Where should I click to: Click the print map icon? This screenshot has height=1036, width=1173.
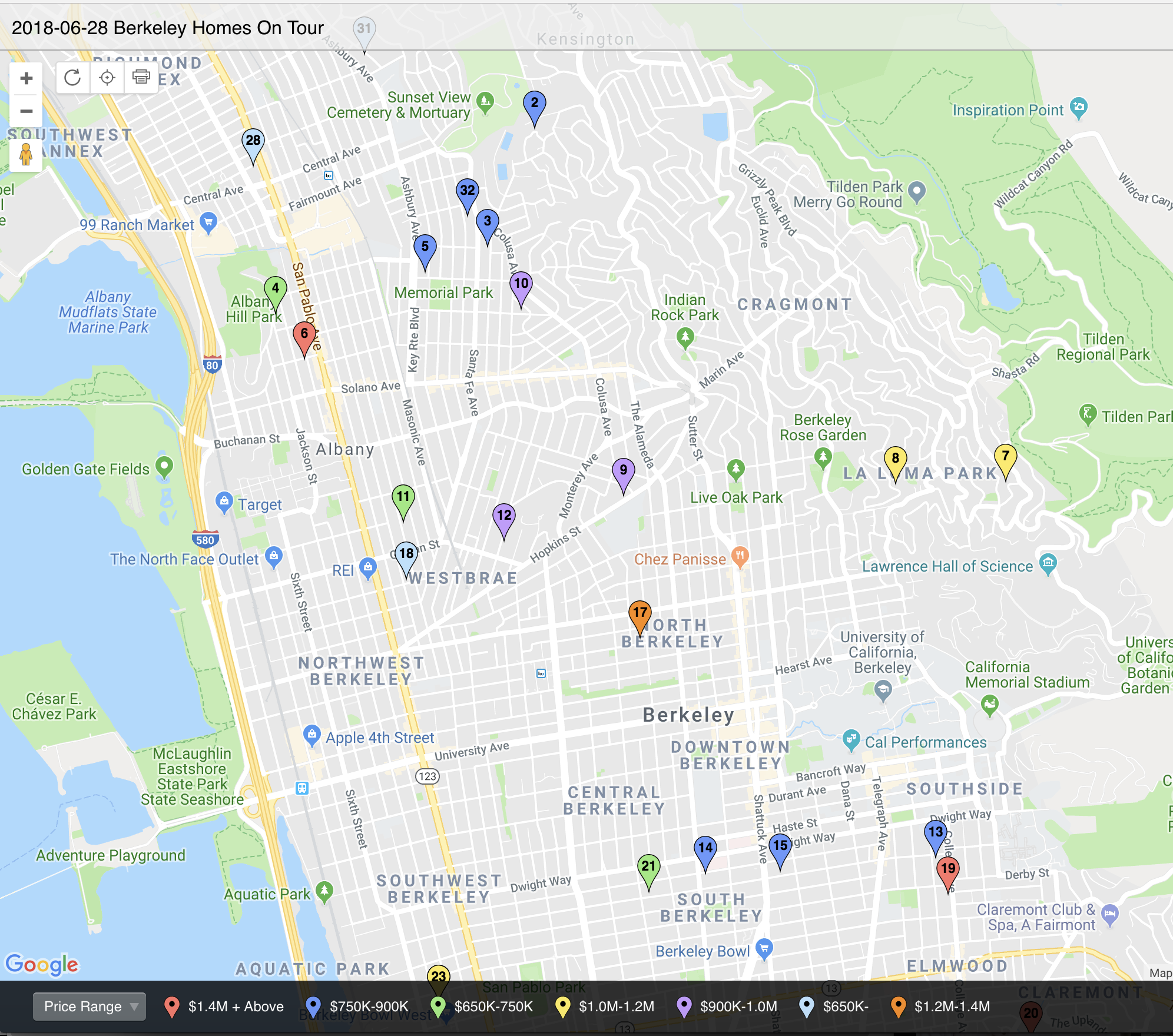pos(141,77)
